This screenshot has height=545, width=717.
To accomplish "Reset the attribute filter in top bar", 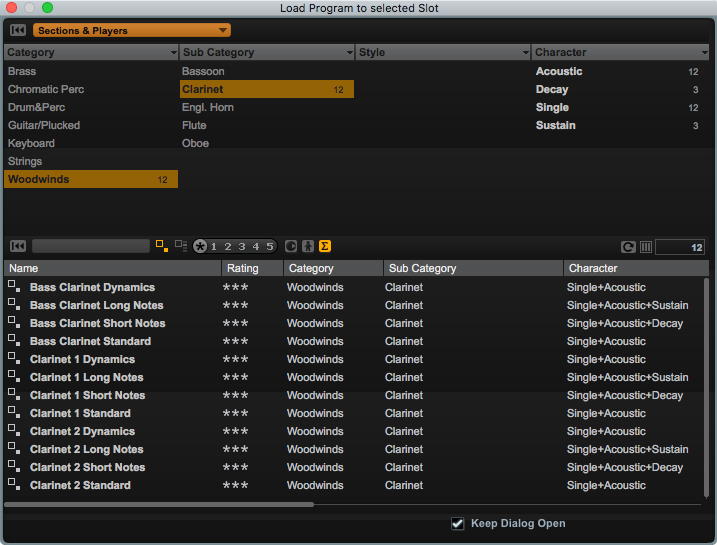I will click(18, 31).
